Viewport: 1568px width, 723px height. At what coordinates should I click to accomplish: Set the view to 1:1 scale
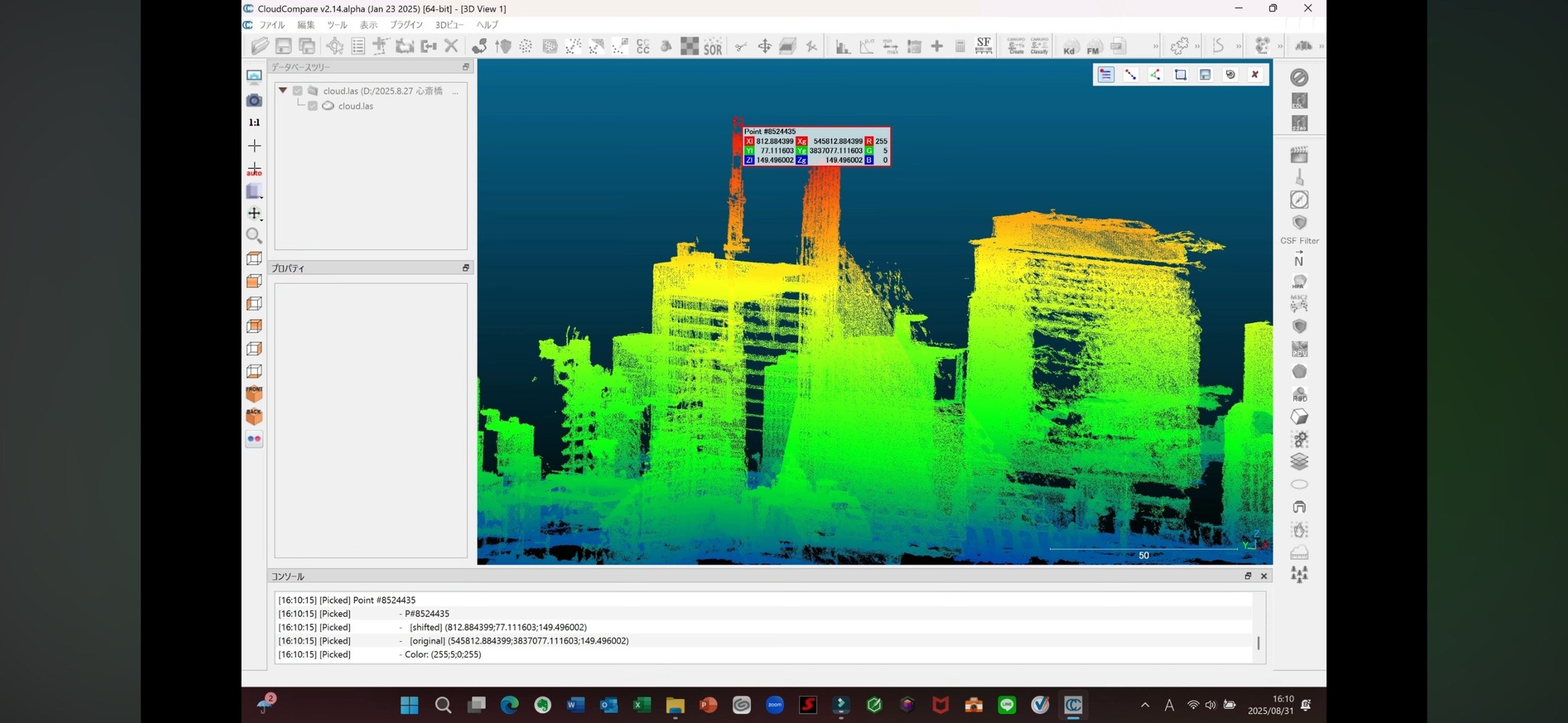click(x=254, y=123)
